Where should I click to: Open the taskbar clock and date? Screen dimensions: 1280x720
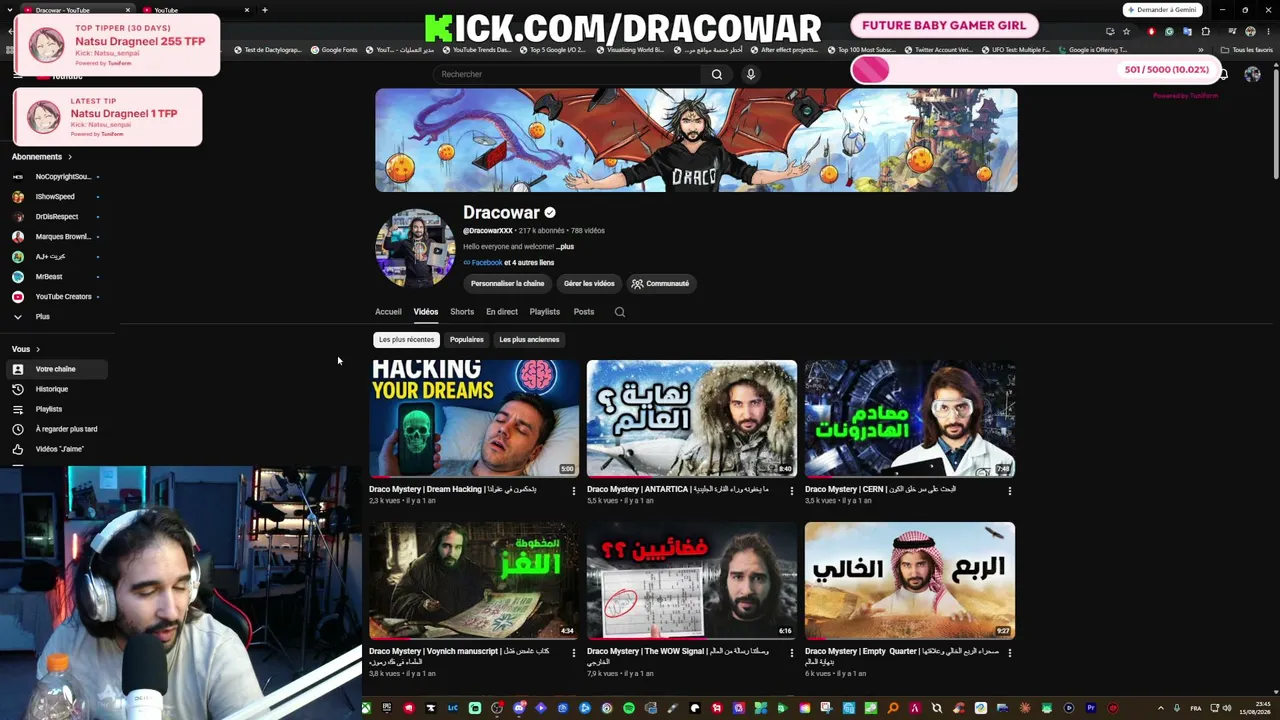pos(1255,708)
